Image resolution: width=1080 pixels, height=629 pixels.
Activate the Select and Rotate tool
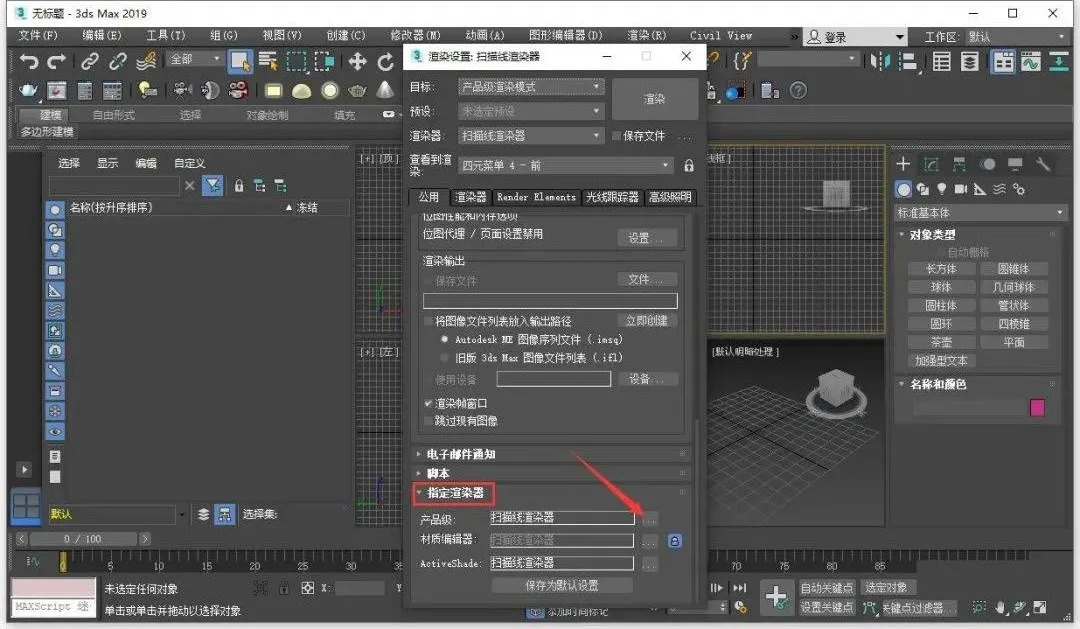tap(386, 62)
